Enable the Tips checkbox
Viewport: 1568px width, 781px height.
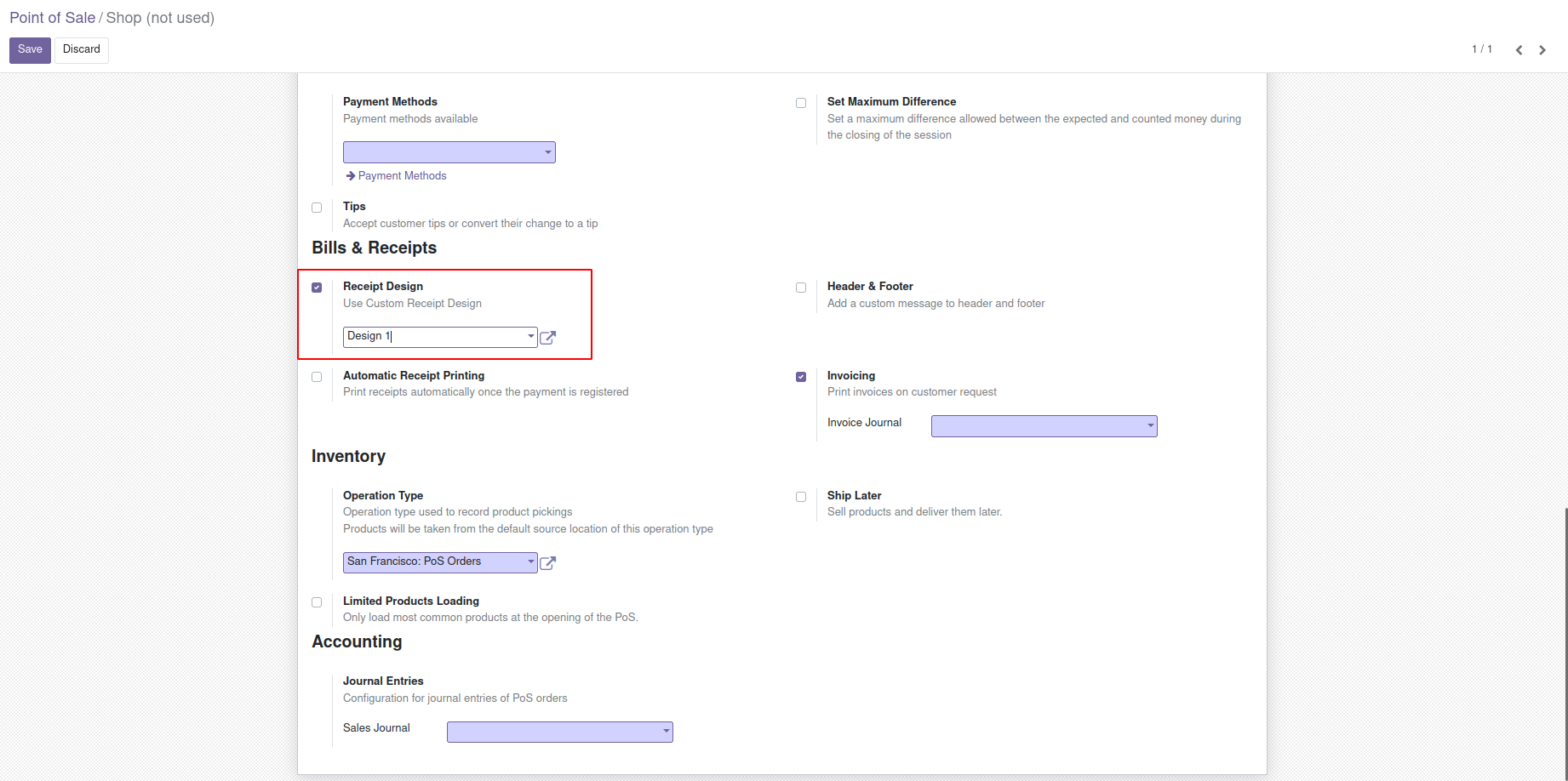coord(317,208)
